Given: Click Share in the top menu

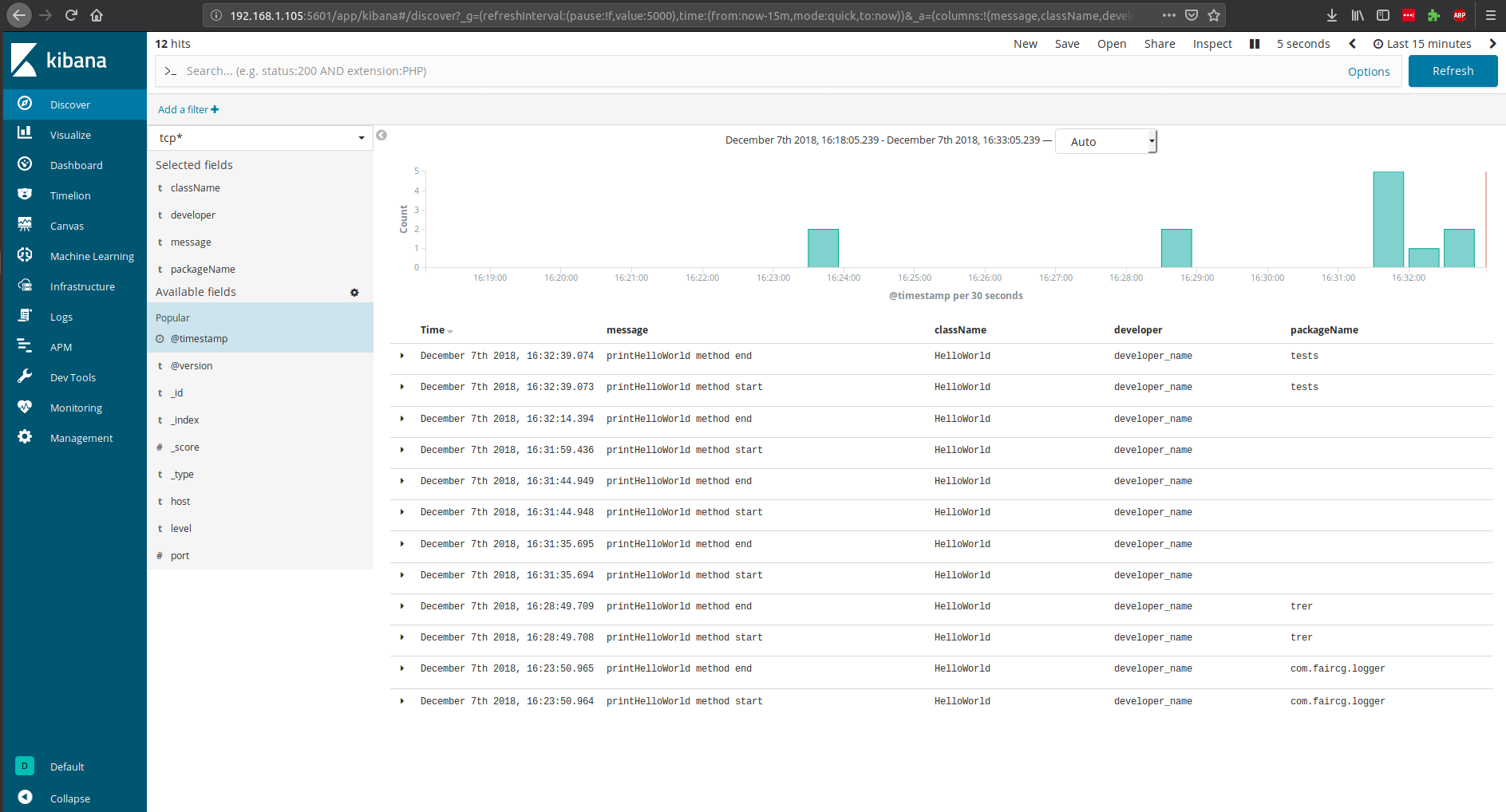Looking at the screenshot, I should pyautogui.click(x=1159, y=44).
